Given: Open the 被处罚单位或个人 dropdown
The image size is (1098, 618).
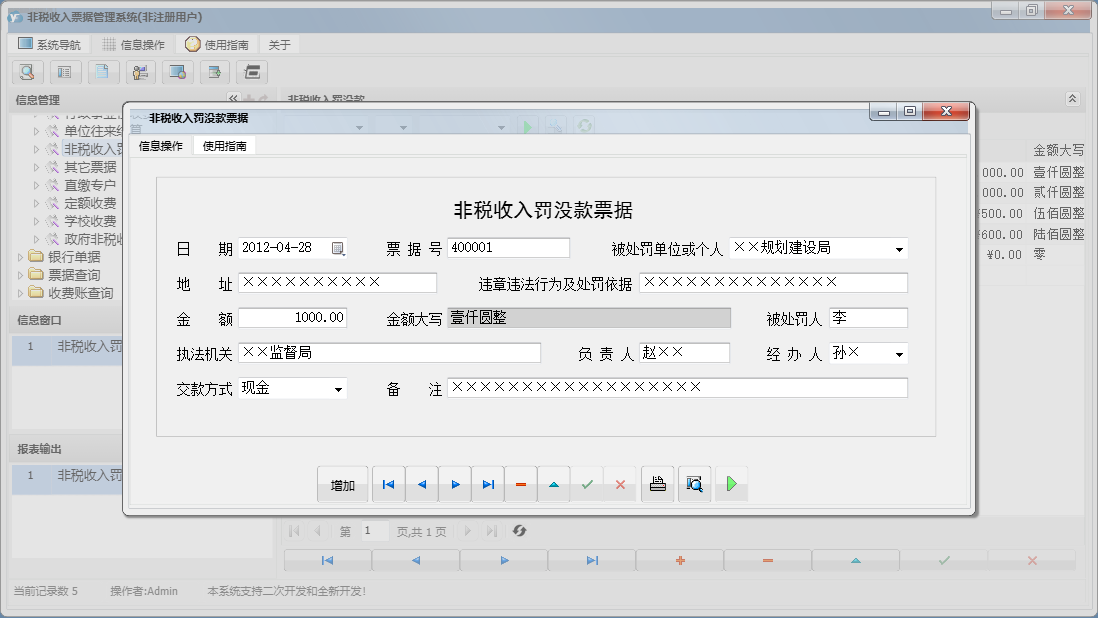Looking at the screenshot, I should tap(899, 249).
